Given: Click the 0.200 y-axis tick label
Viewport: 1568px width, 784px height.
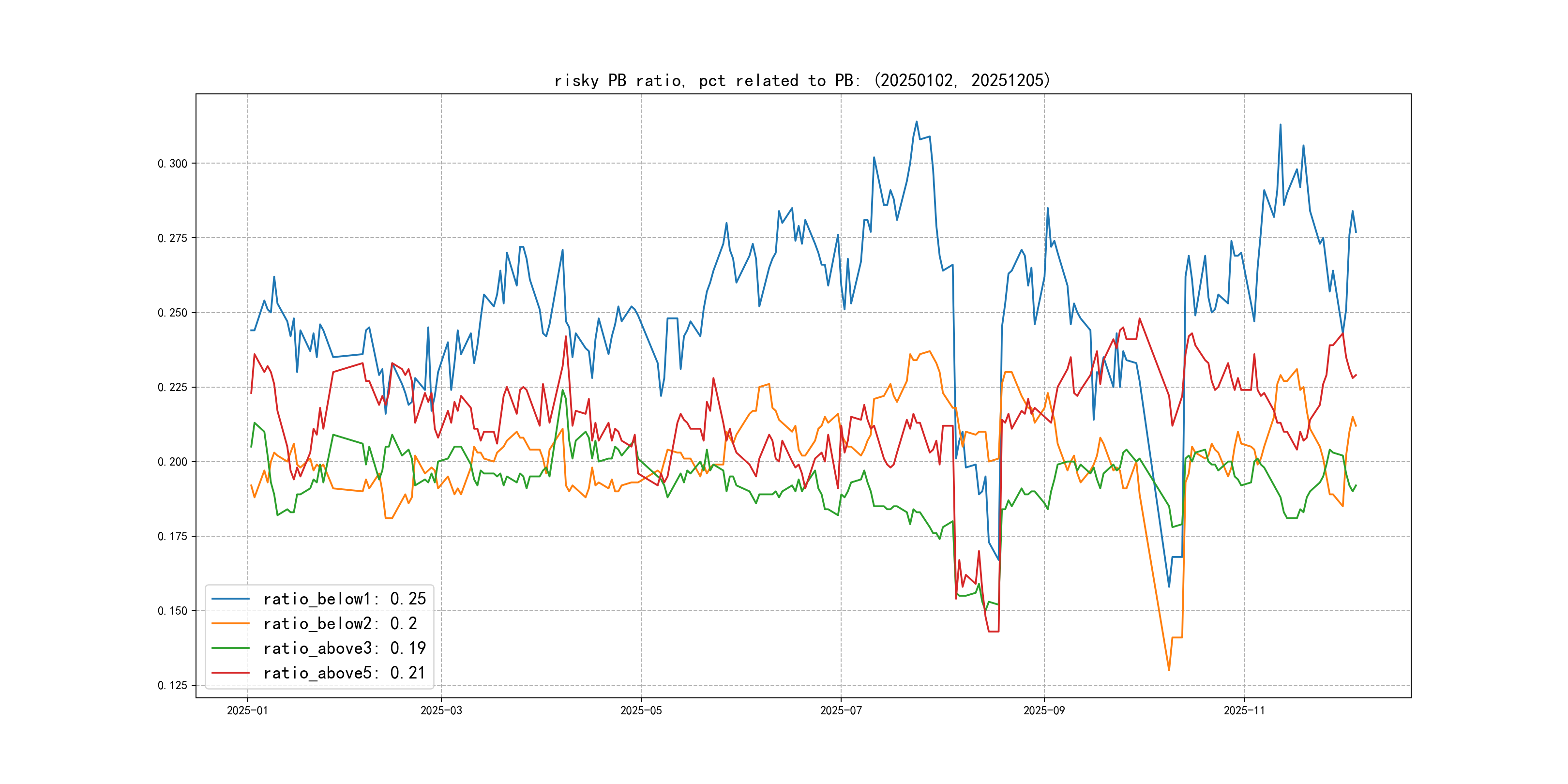Looking at the screenshot, I should tap(172, 462).
